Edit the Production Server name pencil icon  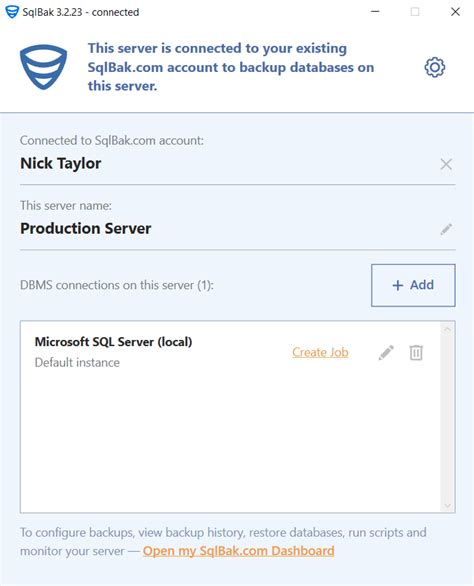click(446, 229)
